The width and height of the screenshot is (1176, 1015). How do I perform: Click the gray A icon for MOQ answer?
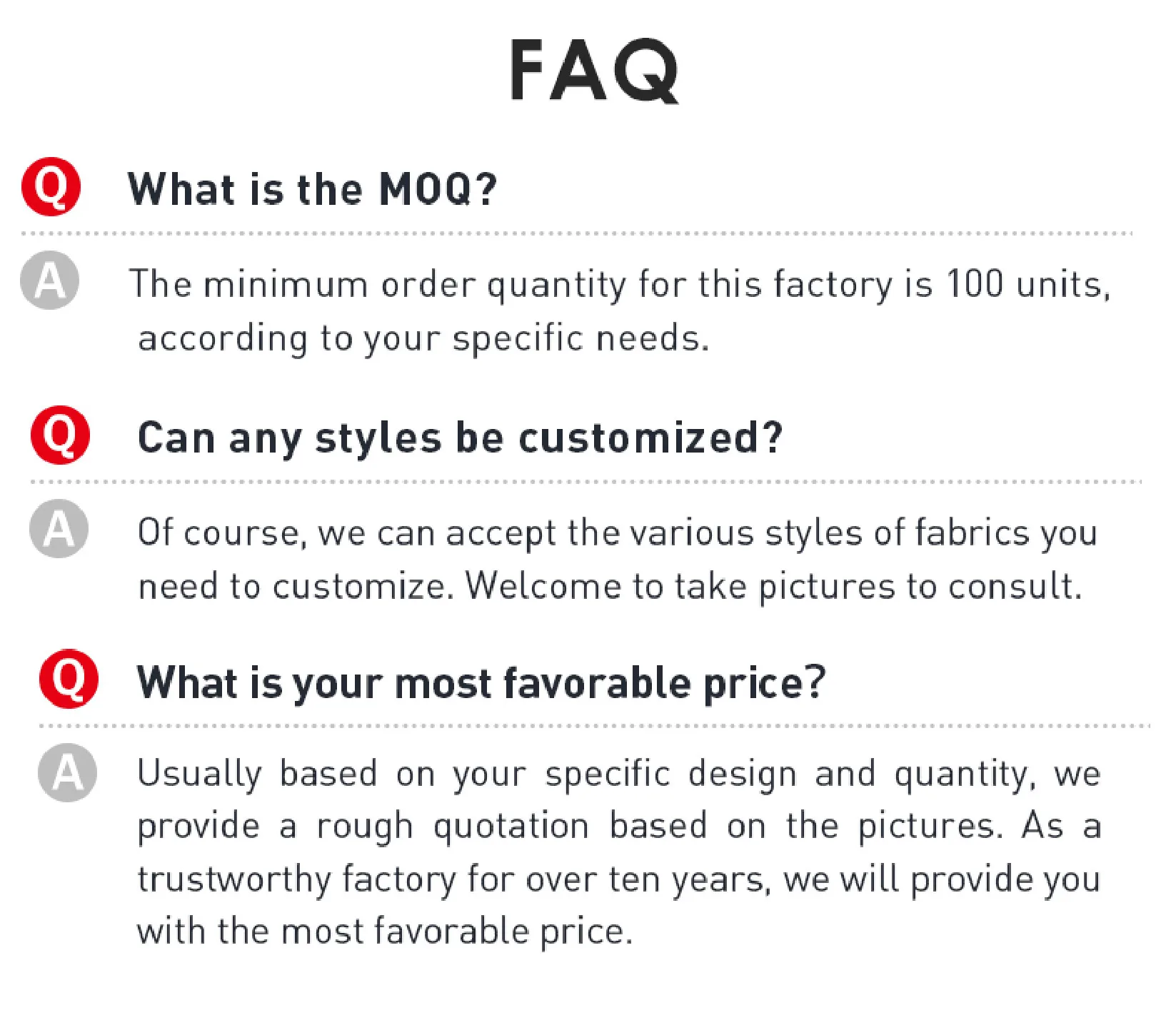[x=49, y=281]
